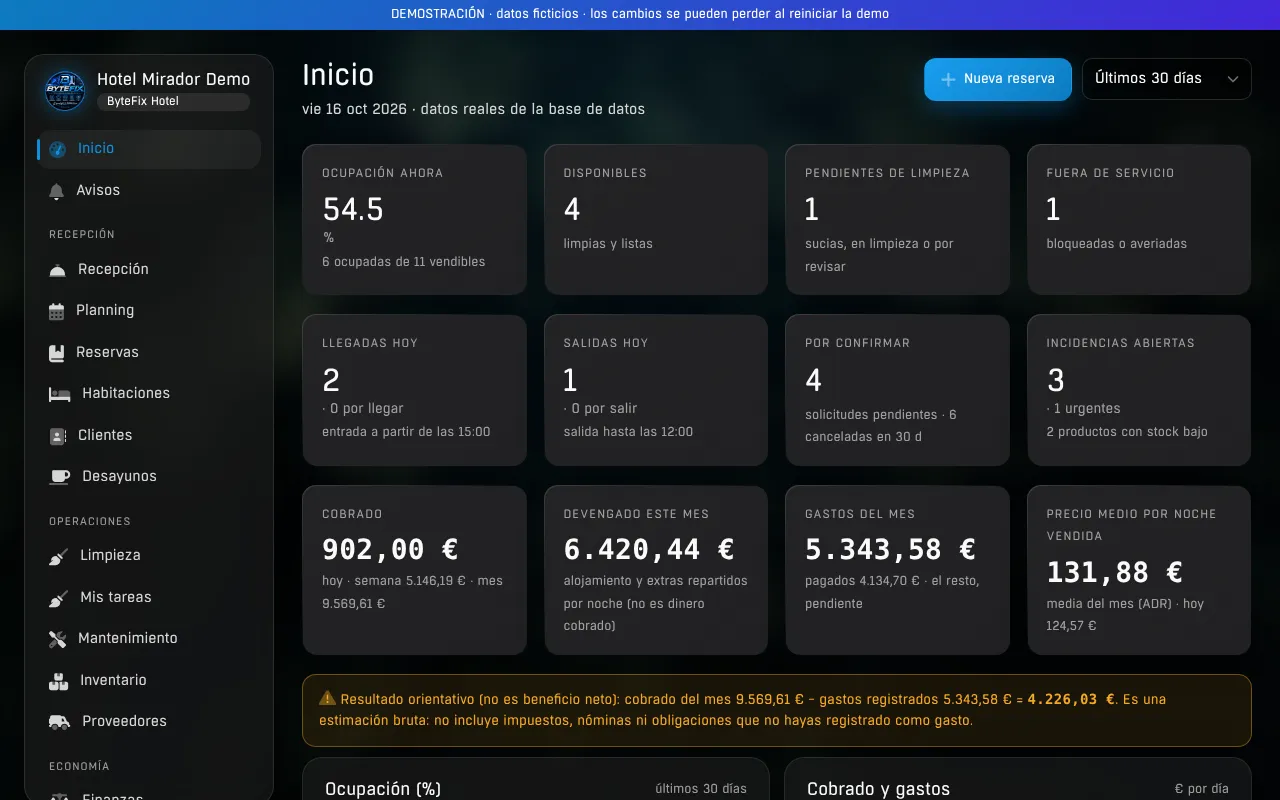This screenshot has height=800, width=1280.
Task: Click the Cobrado 902,00 € value
Action: tap(390, 550)
